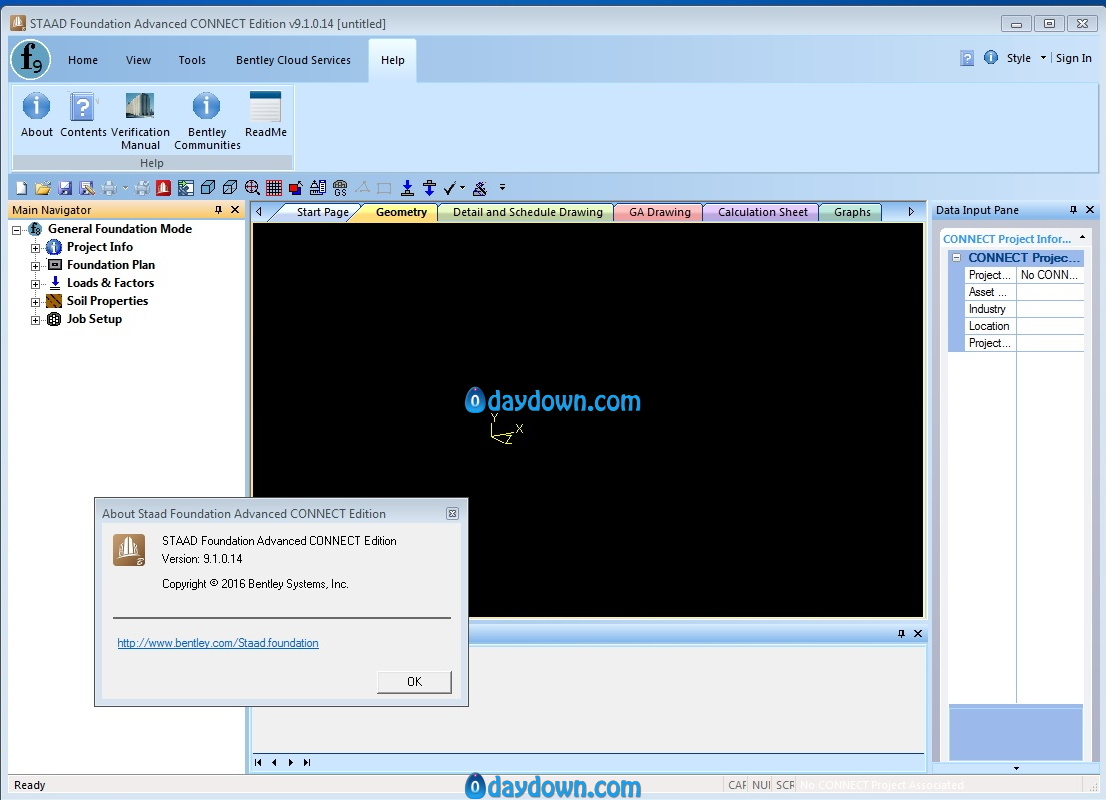This screenshot has height=800, width=1106.
Task: Click the blue info icon near Style
Action: point(991,57)
